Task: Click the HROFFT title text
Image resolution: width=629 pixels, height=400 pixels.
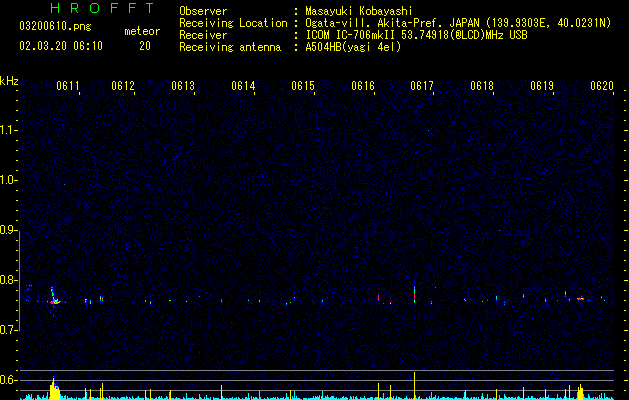Action: click(102, 8)
